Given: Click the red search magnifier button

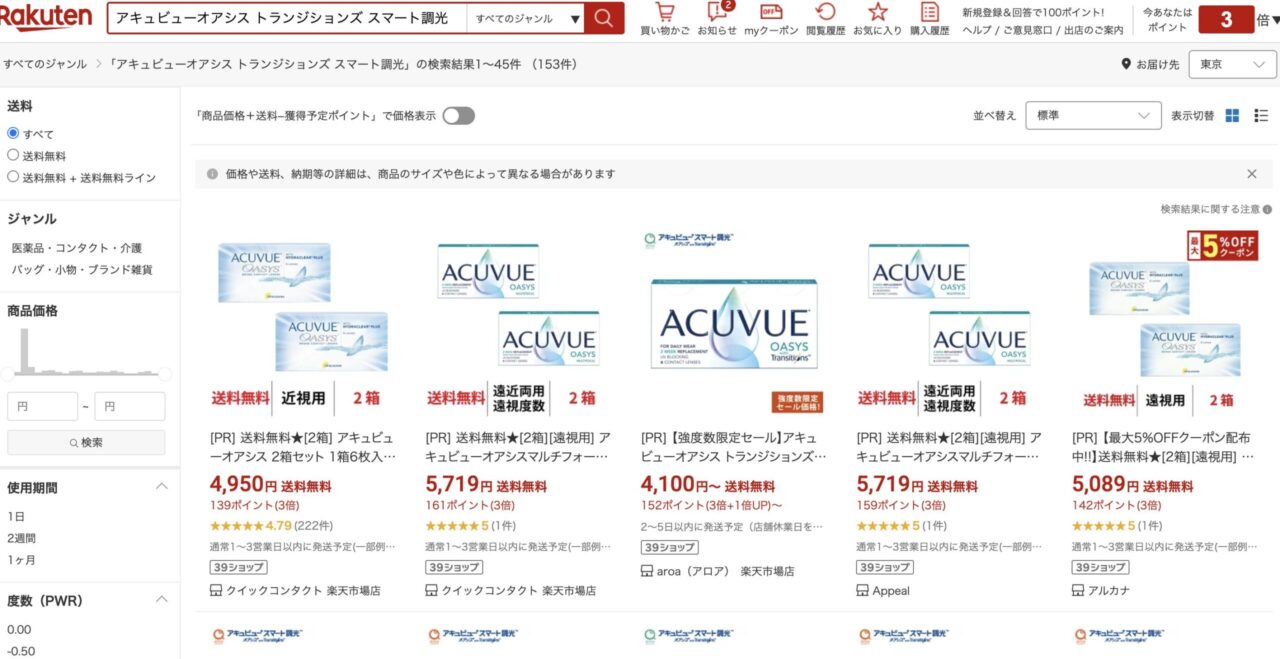Looking at the screenshot, I should tap(604, 18).
